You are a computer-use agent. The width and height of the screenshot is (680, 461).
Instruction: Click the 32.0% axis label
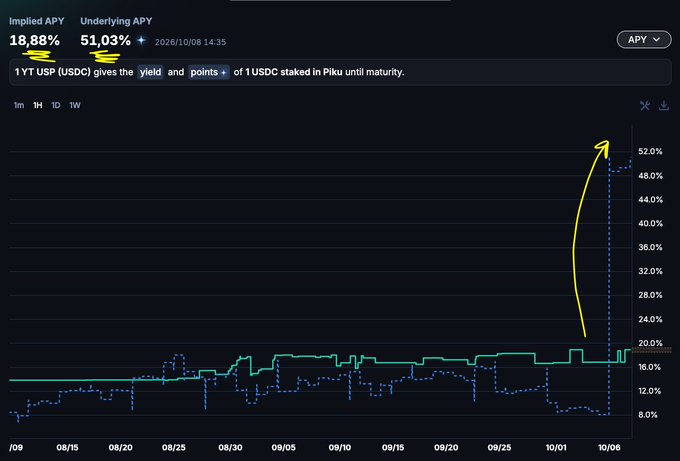(650, 271)
